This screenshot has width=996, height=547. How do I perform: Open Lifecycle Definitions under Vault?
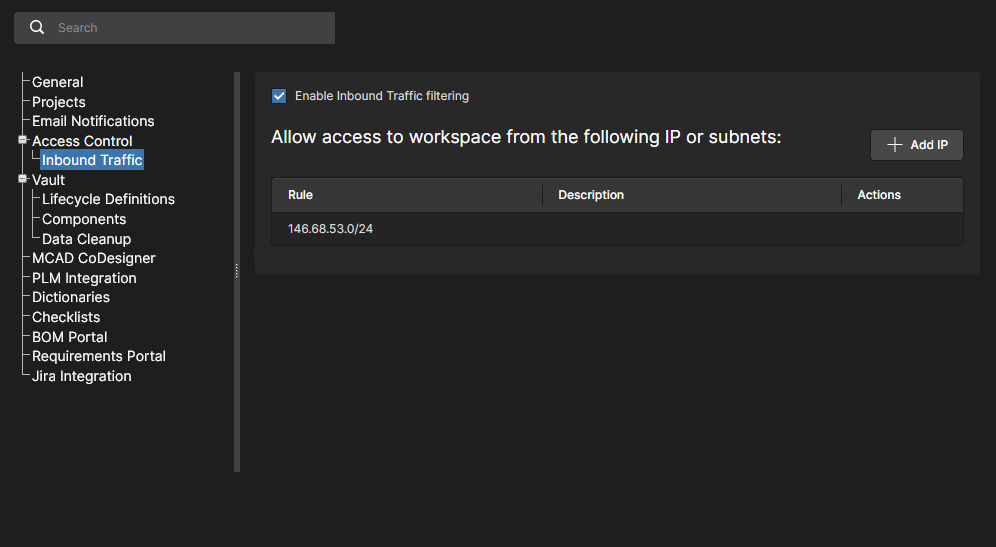(108, 199)
